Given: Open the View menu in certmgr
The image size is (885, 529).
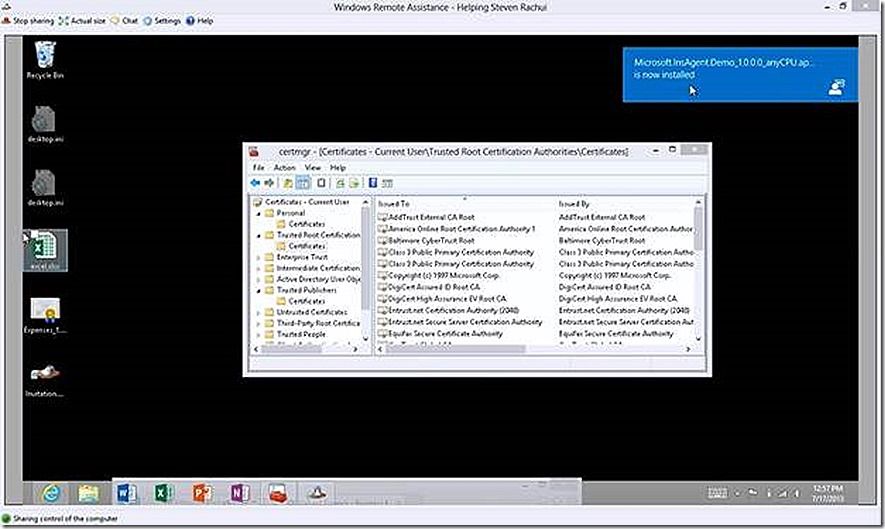Looking at the screenshot, I should pos(313,168).
